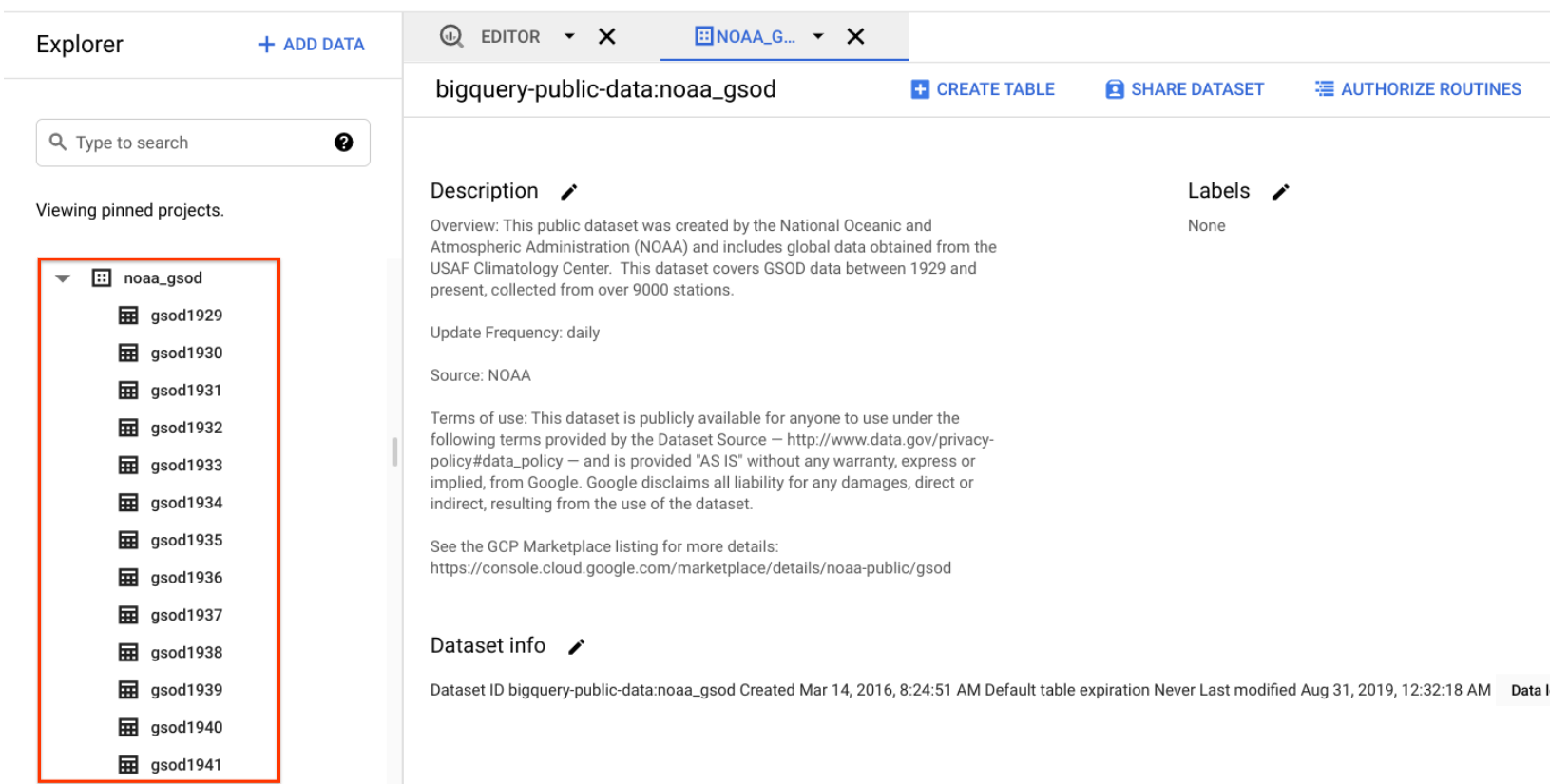The height and width of the screenshot is (784, 1550).
Task: Click the gsod1939 table icon
Action: pos(128,690)
